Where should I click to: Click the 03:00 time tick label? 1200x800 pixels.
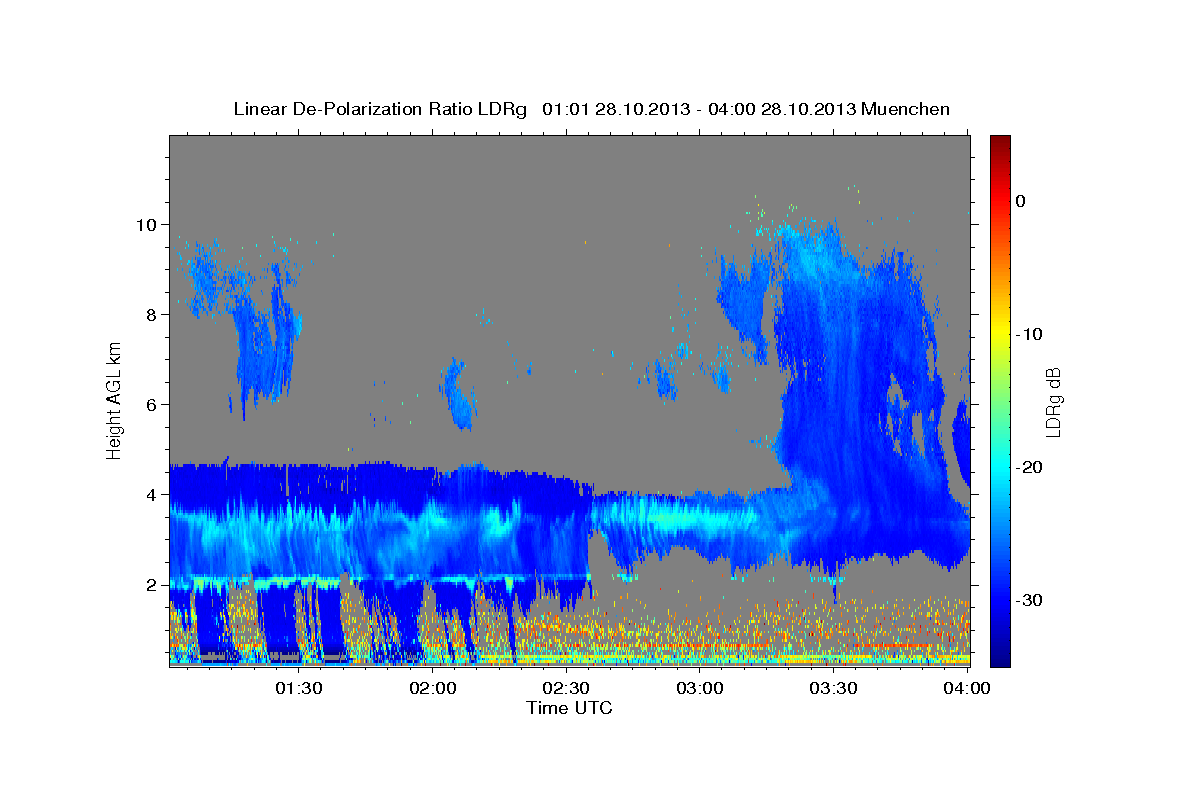click(x=699, y=688)
